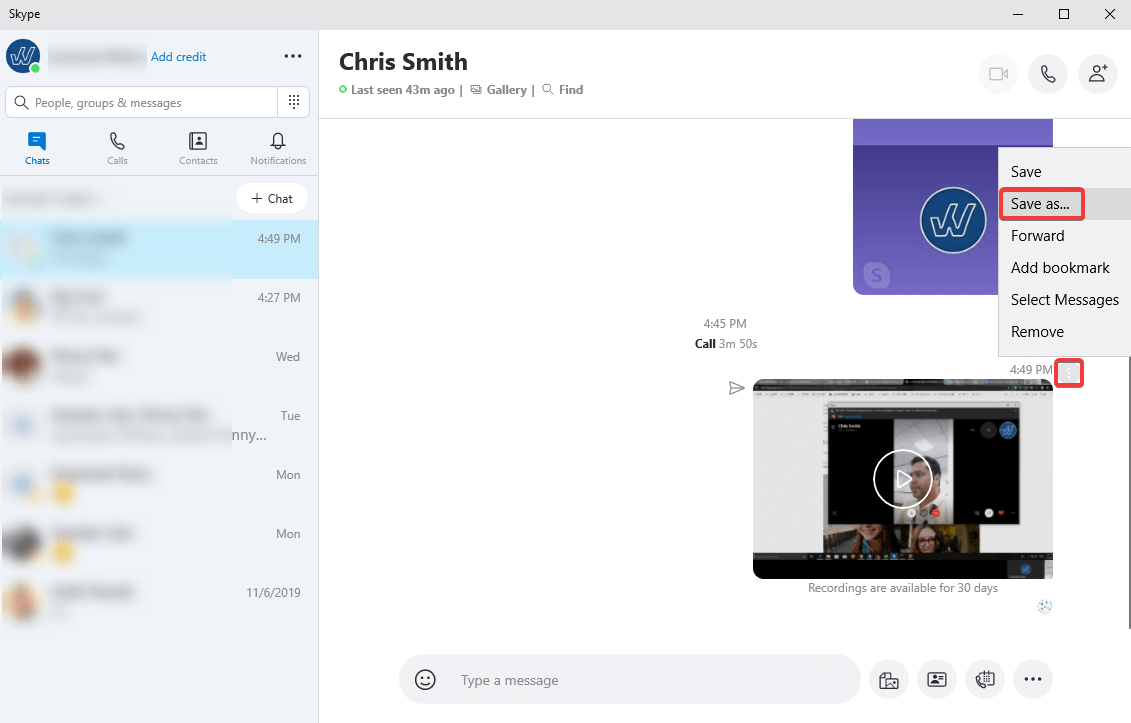This screenshot has height=723, width=1131.
Task: Play the recorded call video
Action: (902, 478)
